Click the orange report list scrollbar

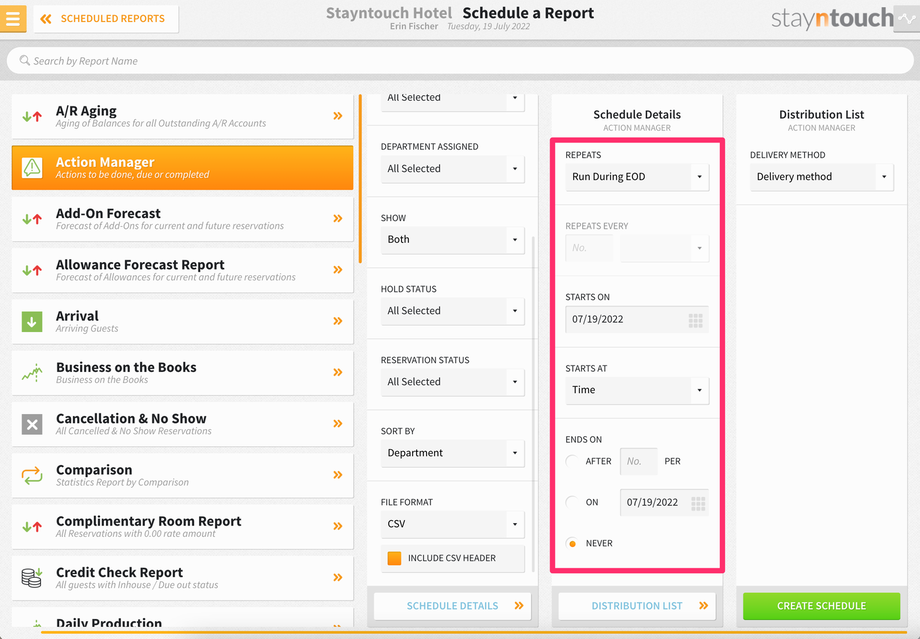click(360, 179)
